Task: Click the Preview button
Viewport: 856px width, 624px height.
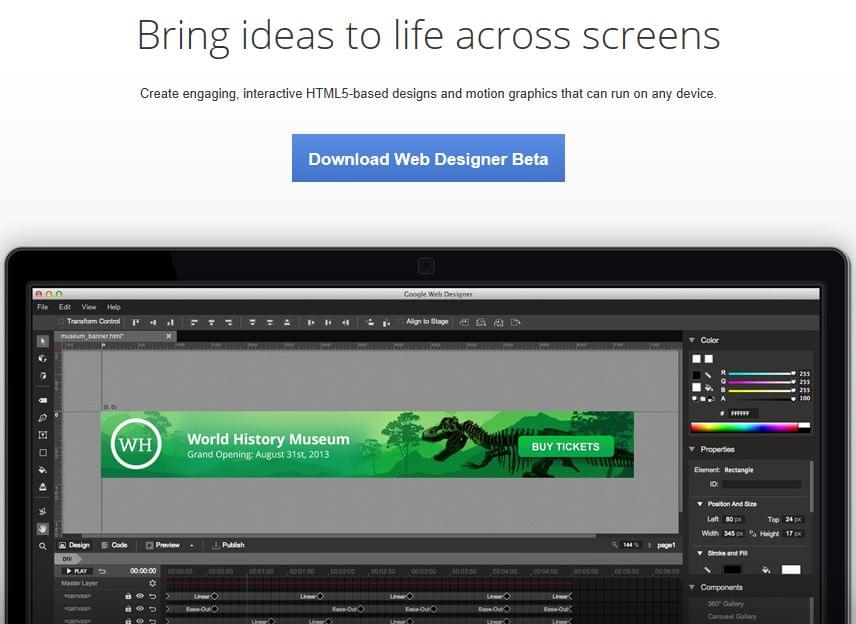Action: pyautogui.click(x=163, y=545)
